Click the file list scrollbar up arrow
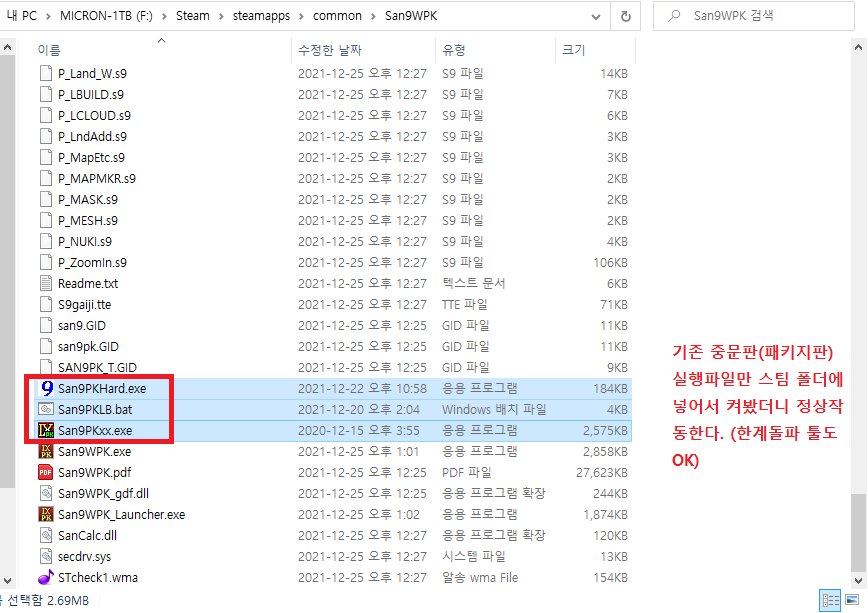 tap(859, 48)
